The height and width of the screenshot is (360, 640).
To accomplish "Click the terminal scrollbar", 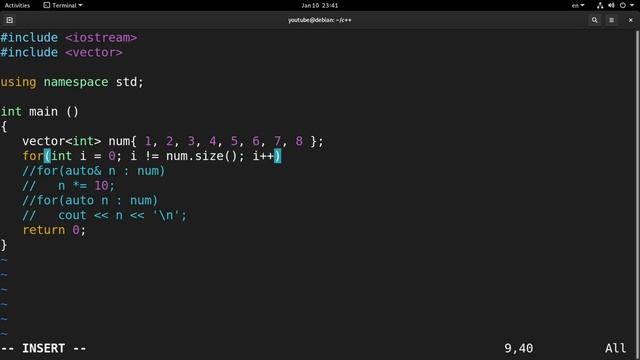I will 638,194.
